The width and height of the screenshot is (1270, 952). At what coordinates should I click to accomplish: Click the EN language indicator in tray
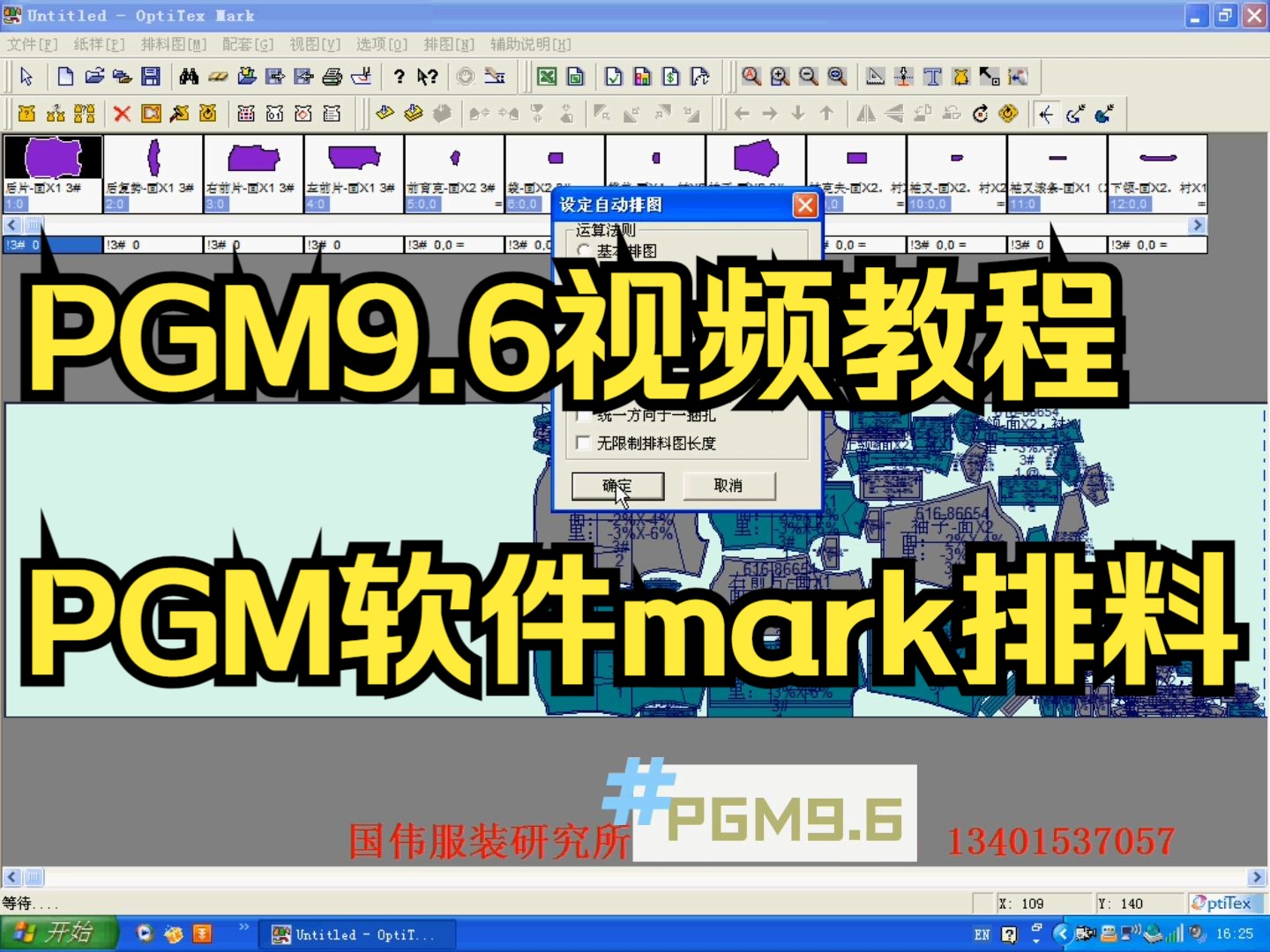(x=982, y=934)
